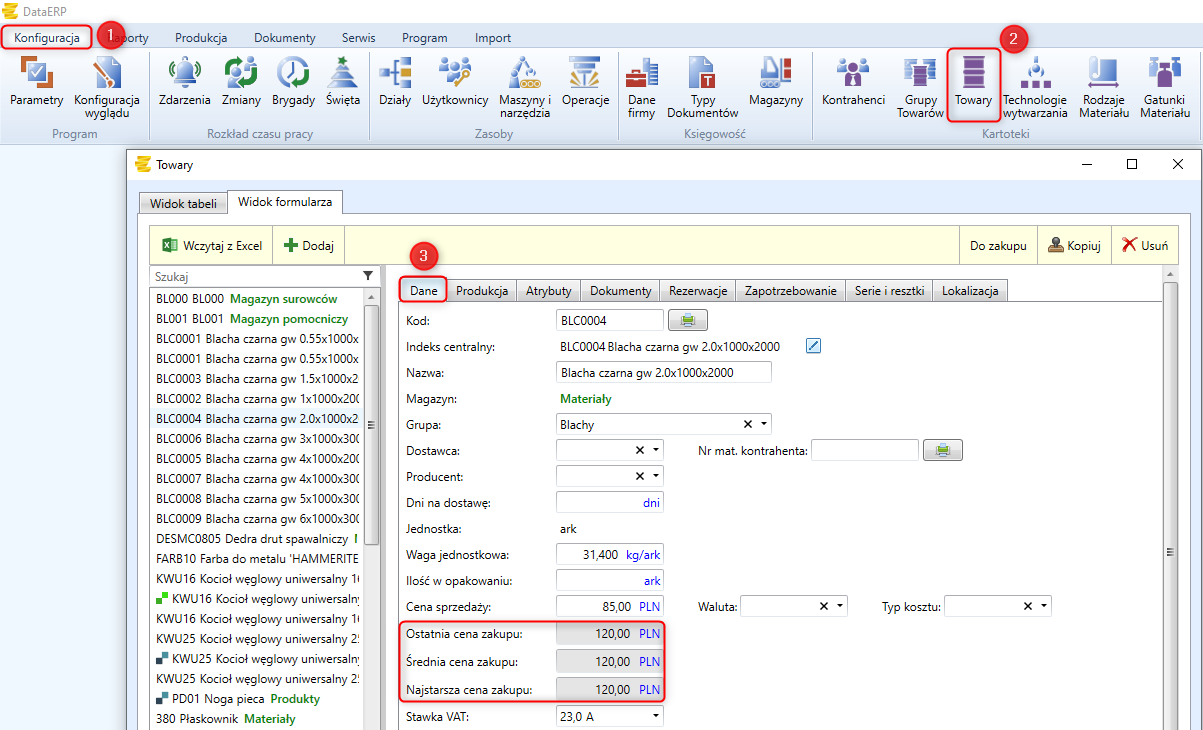Select BLC0006 Blacha czarna in the list
The image size is (1203, 730).
click(x=256, y=439)
